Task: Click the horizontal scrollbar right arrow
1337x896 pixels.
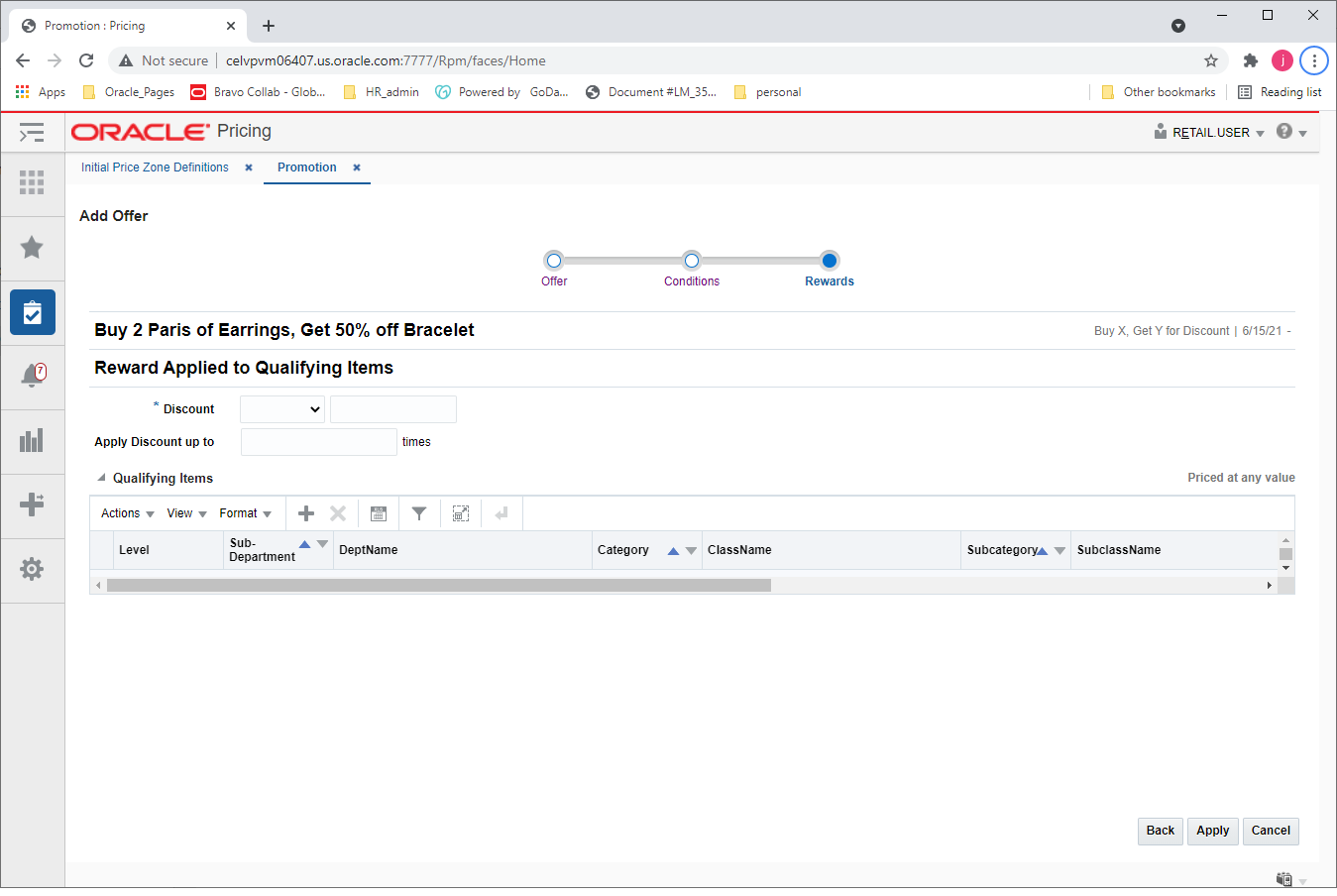Action: (x=1270, y=586)
